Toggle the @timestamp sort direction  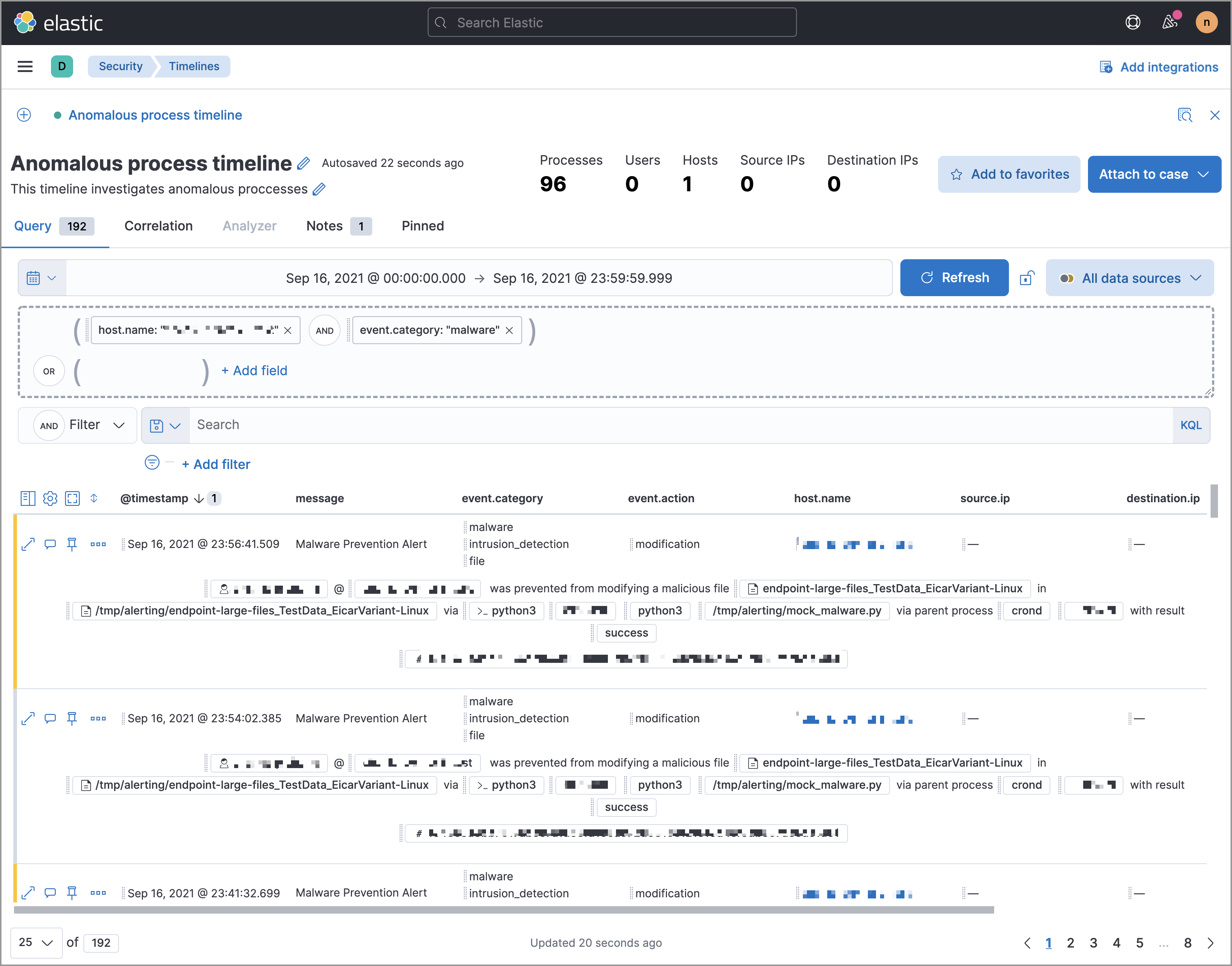point(199,498)
